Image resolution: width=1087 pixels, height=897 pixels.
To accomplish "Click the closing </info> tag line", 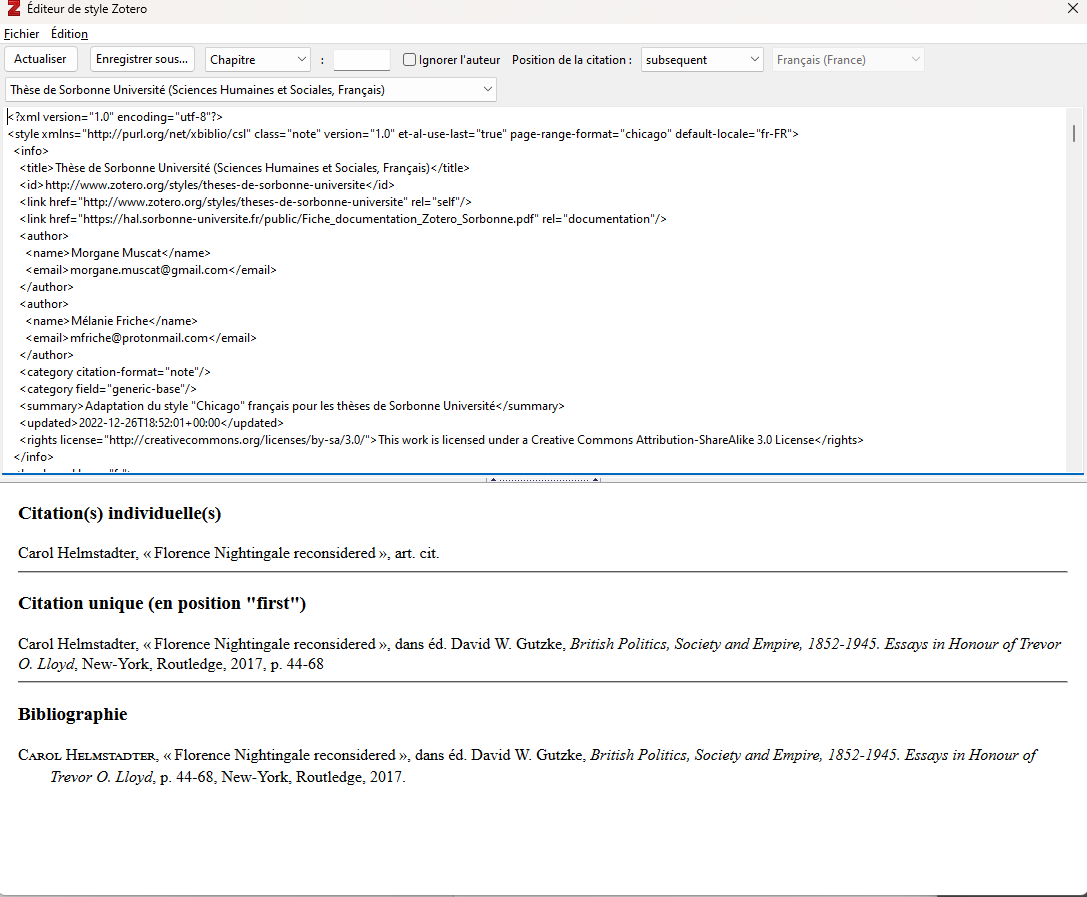I will [x=33, y=457].
